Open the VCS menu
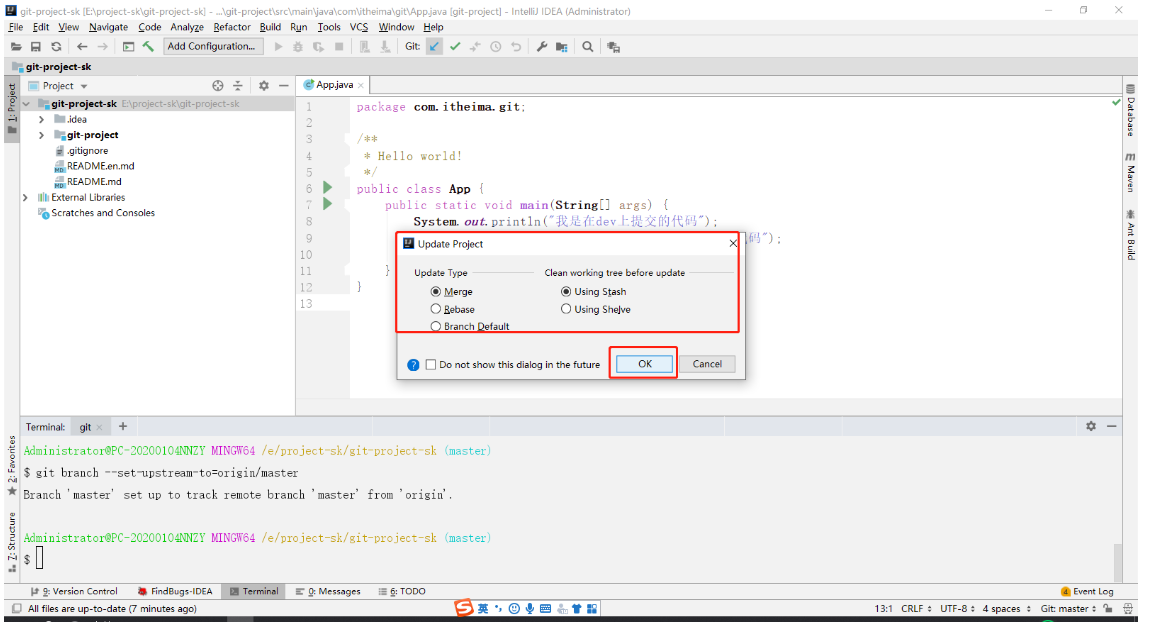Screen dimensions: 1149x627 [359, 27]
